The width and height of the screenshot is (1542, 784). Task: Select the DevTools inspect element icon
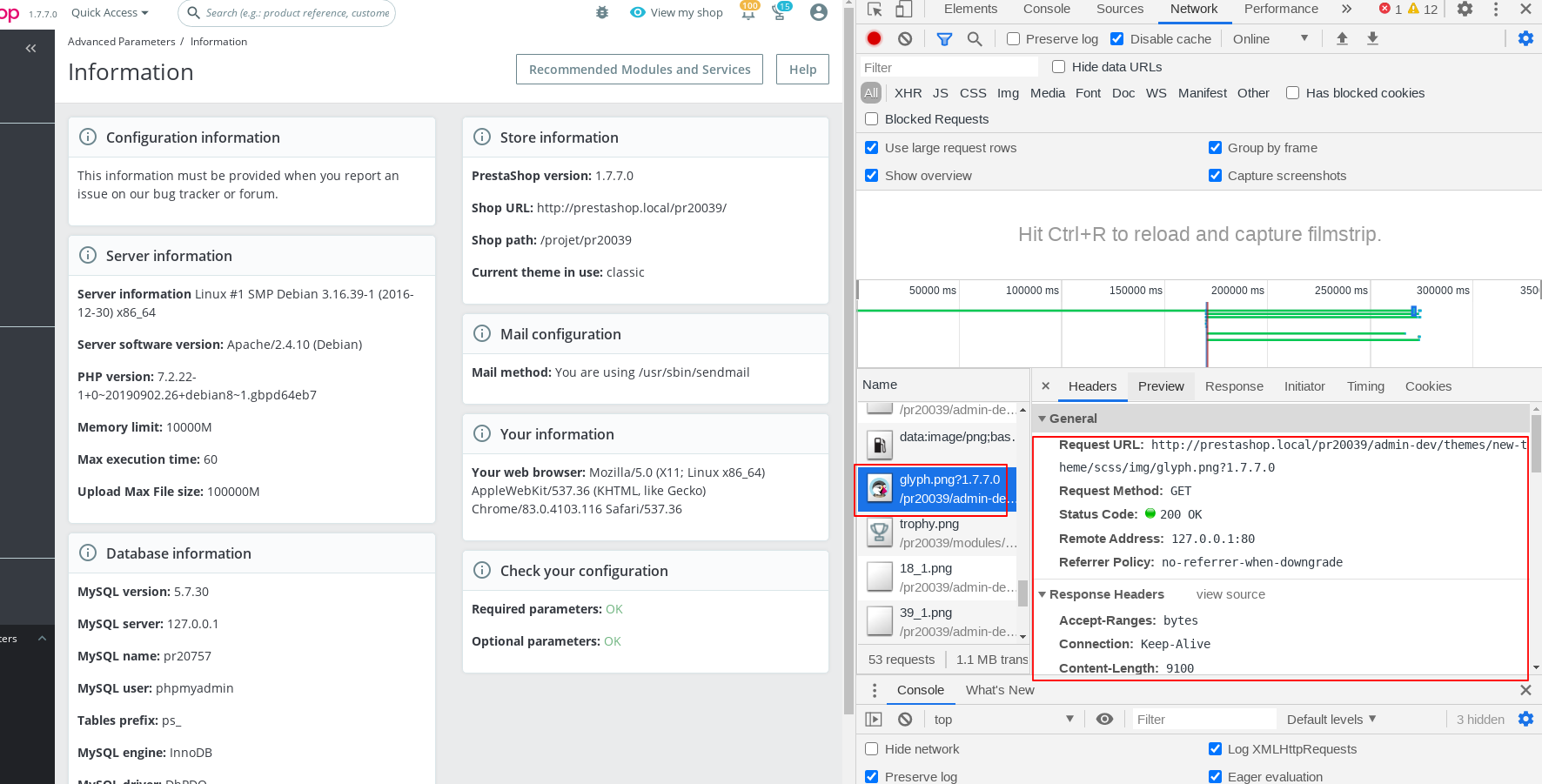point(875,10)
